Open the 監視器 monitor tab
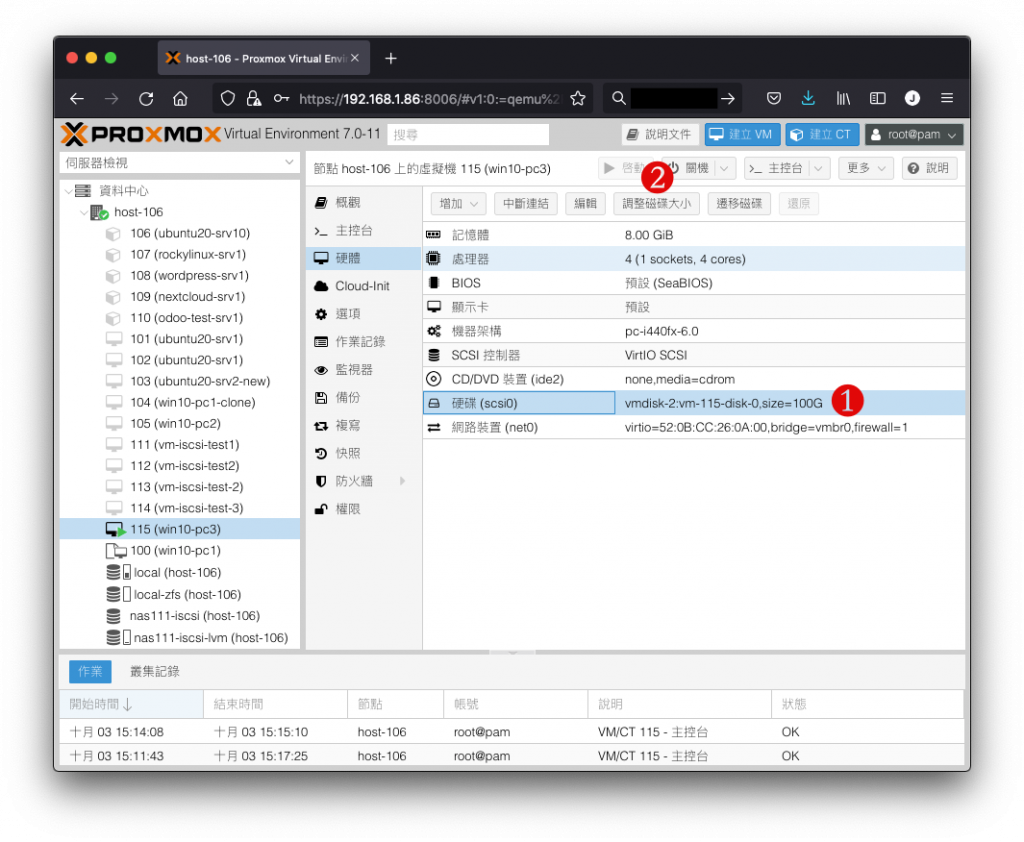The height and width of the screenshot is (842, 1024). 364,370
